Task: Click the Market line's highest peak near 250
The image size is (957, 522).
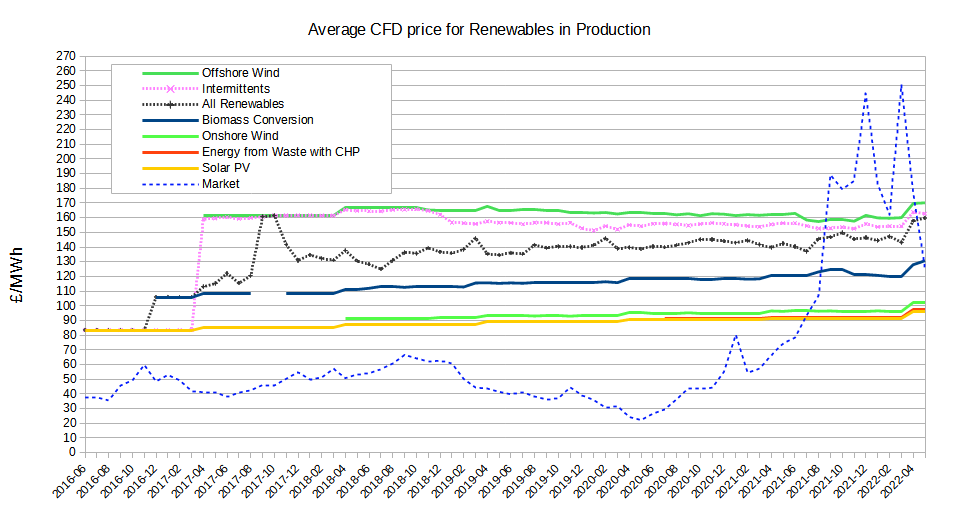Action: coord(901,85)
